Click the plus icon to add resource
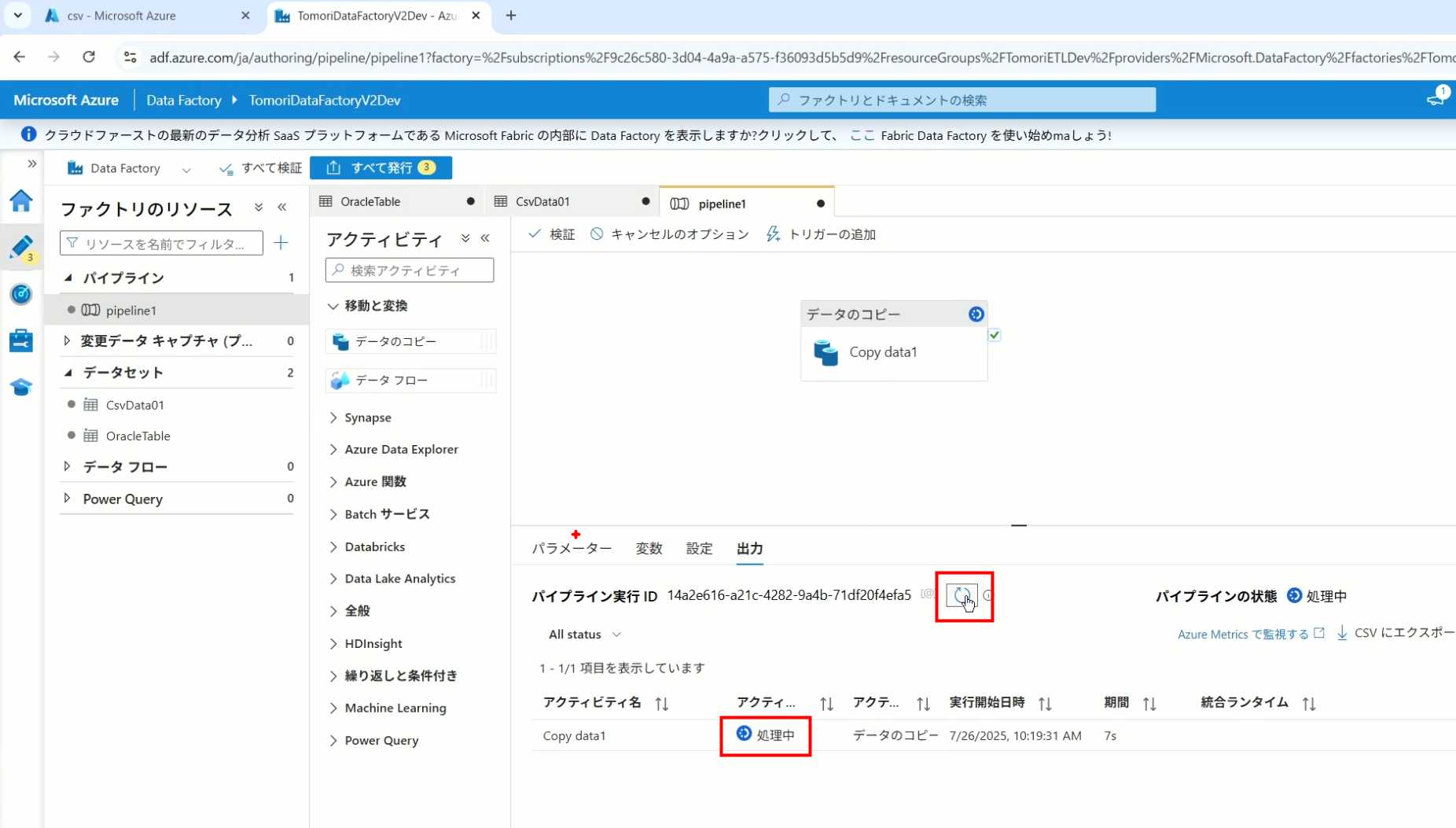1456x828 pixels. coord(281,243)
